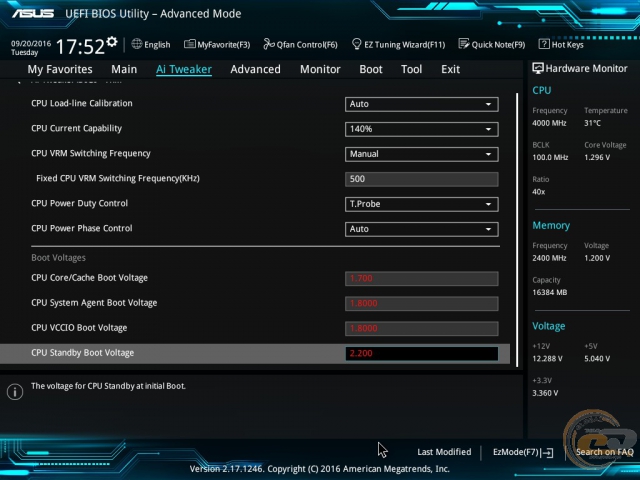This screenshot has width=640, height=480.
Task: Go to the Advanced tab
Action: click(256, 69)
